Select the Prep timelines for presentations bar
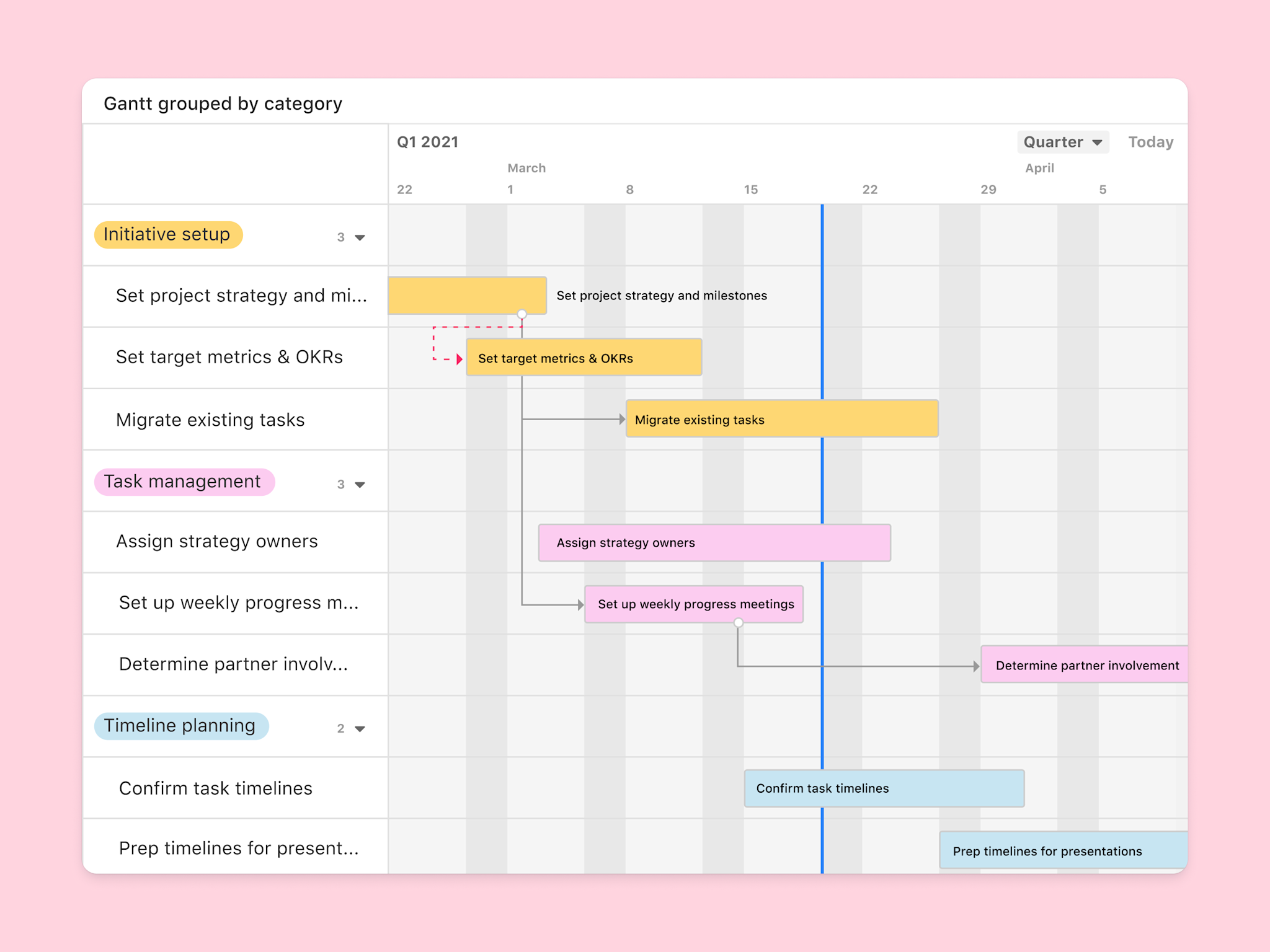Image resolution: width=1270 pixels, height=952 pixels. [1062, 850]
